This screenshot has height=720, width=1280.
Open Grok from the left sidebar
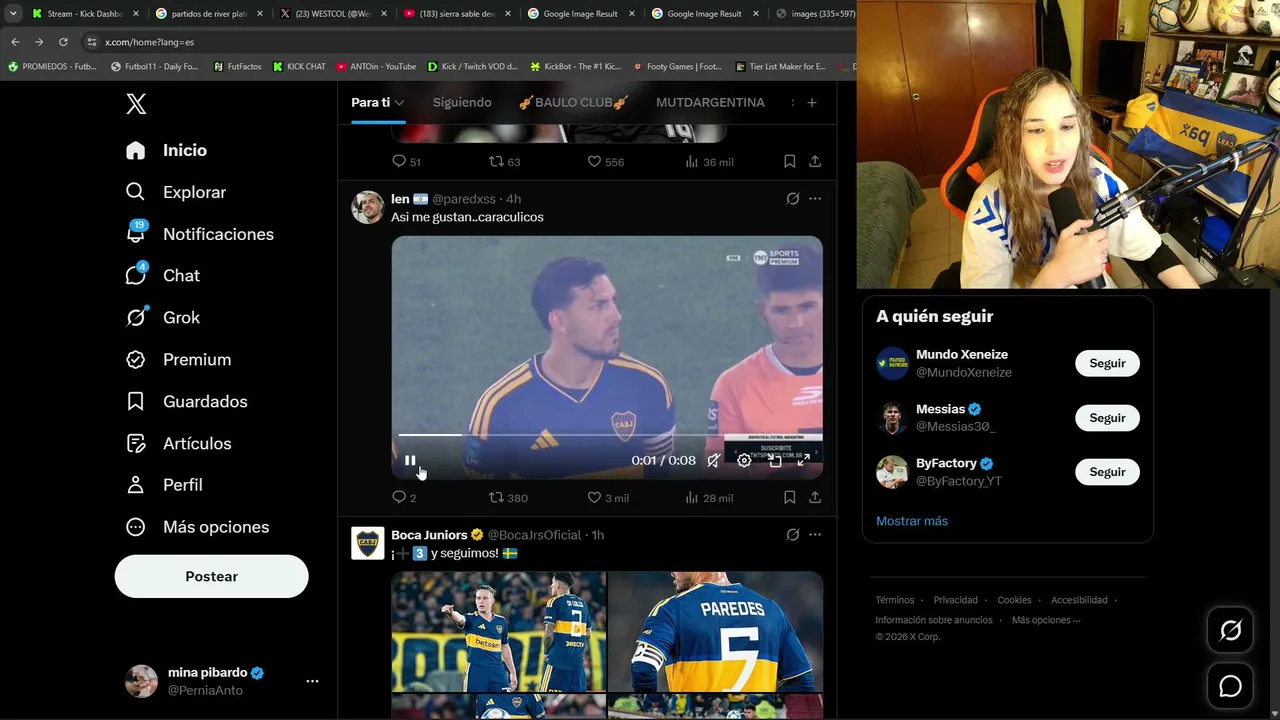click(162, 317)
